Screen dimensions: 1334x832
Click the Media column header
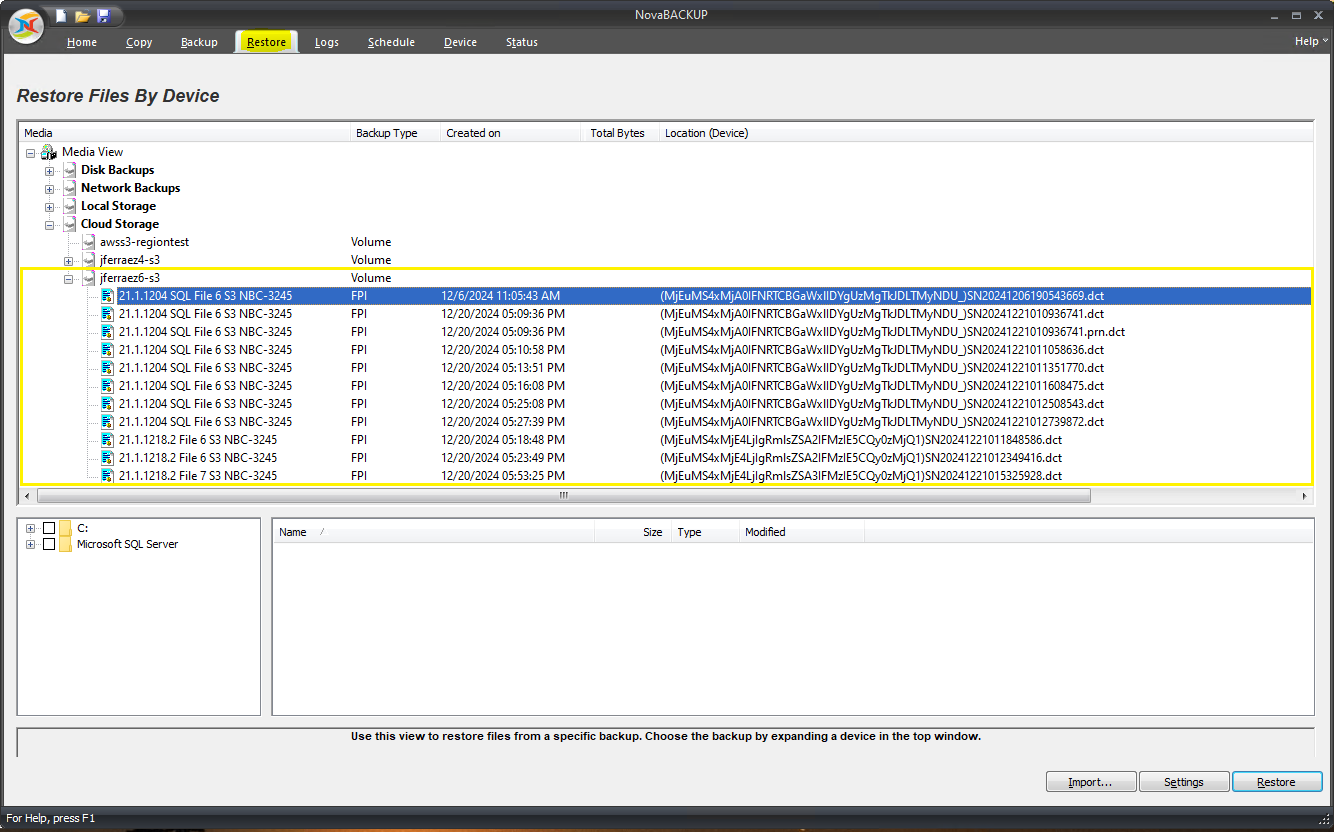(x=185, y=133)
